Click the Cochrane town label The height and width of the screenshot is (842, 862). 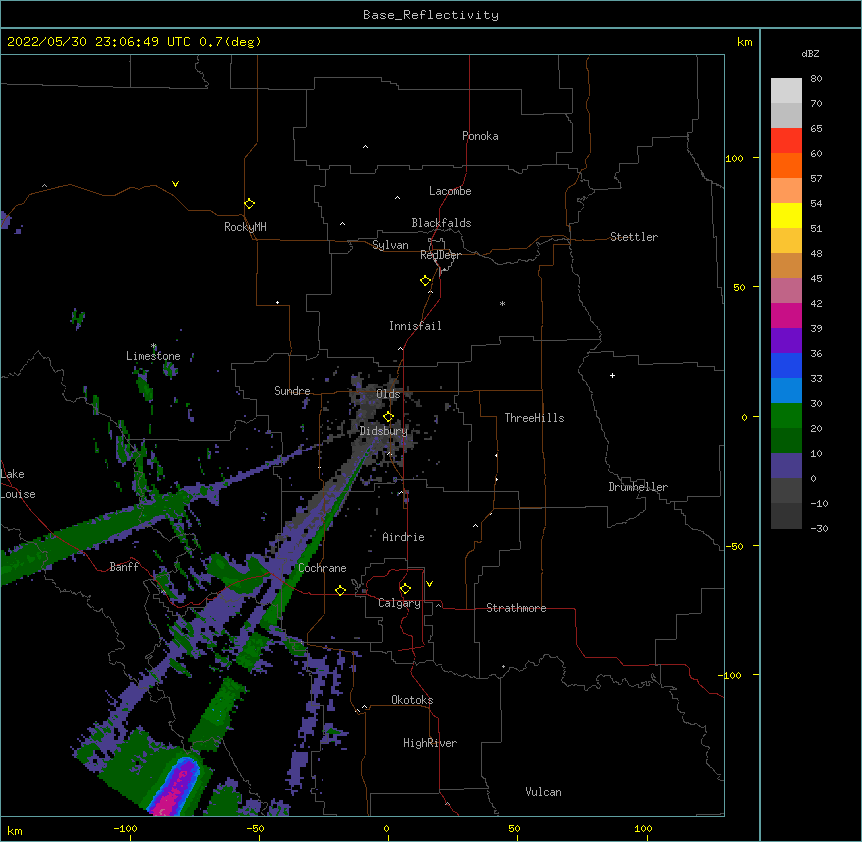322,568
